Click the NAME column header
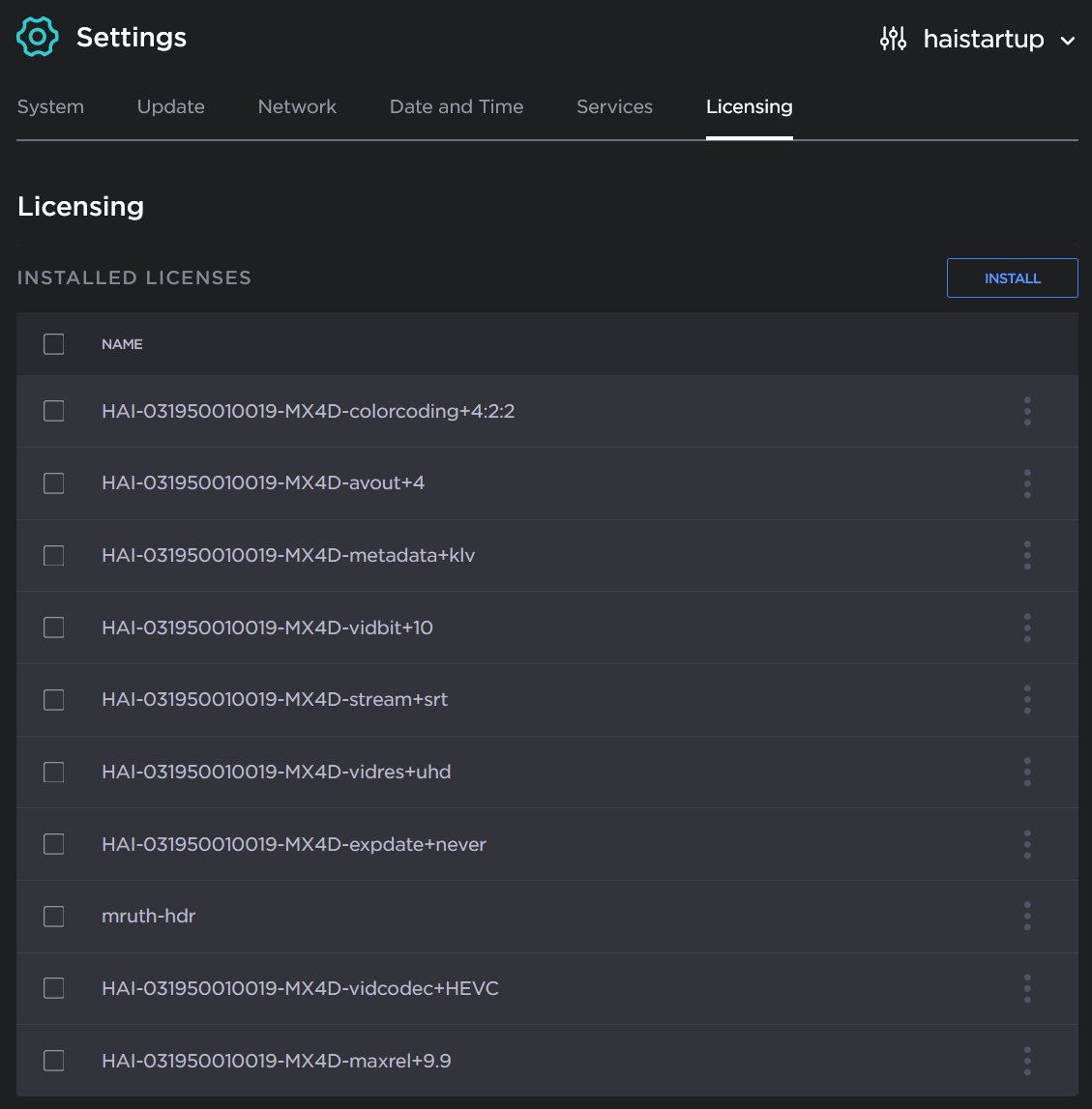This screenshot has height=1109, width=1092. click(x=122, y=344)
